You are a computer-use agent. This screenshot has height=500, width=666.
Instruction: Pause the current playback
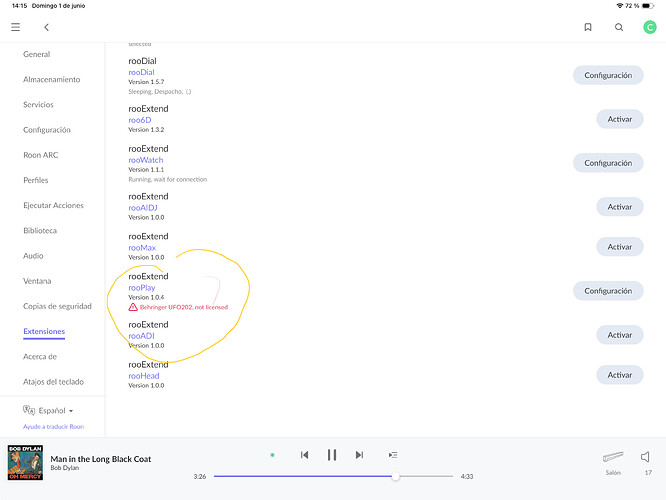(332, 455)
